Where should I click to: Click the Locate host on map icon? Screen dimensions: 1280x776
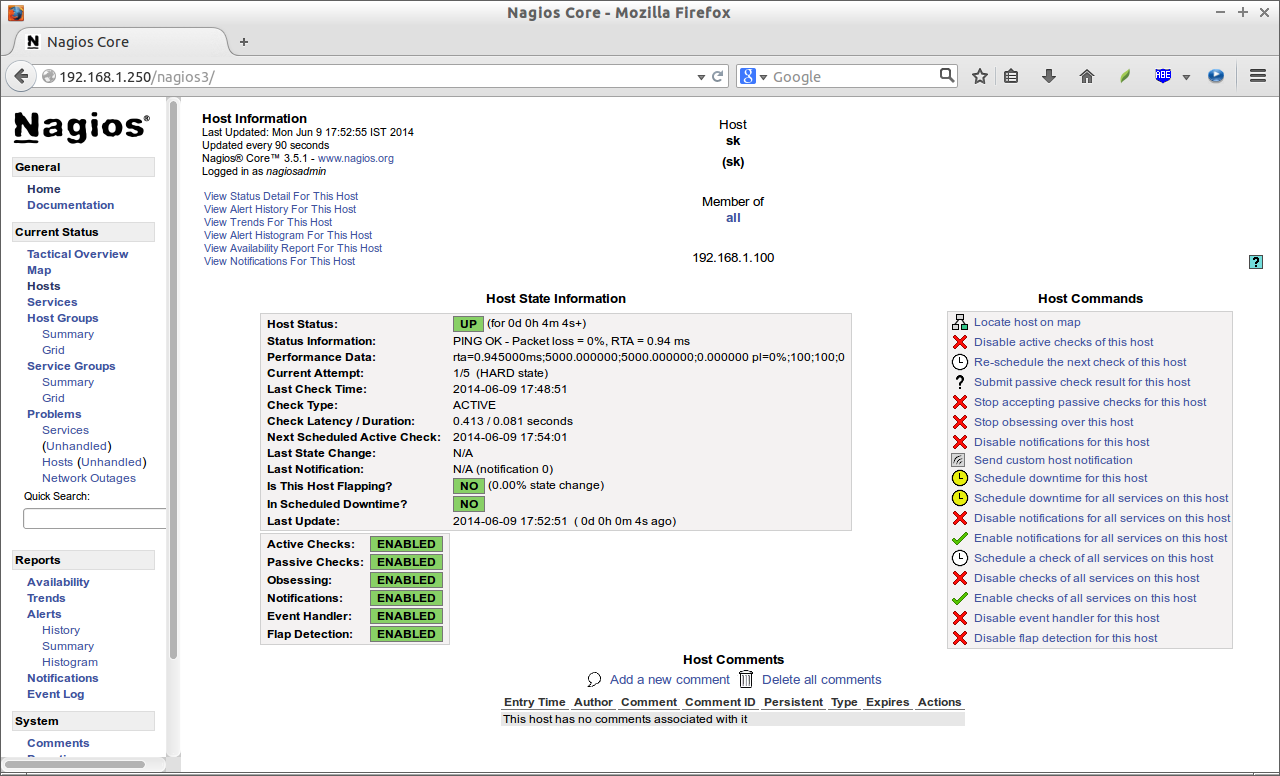[x=960, y=322]
